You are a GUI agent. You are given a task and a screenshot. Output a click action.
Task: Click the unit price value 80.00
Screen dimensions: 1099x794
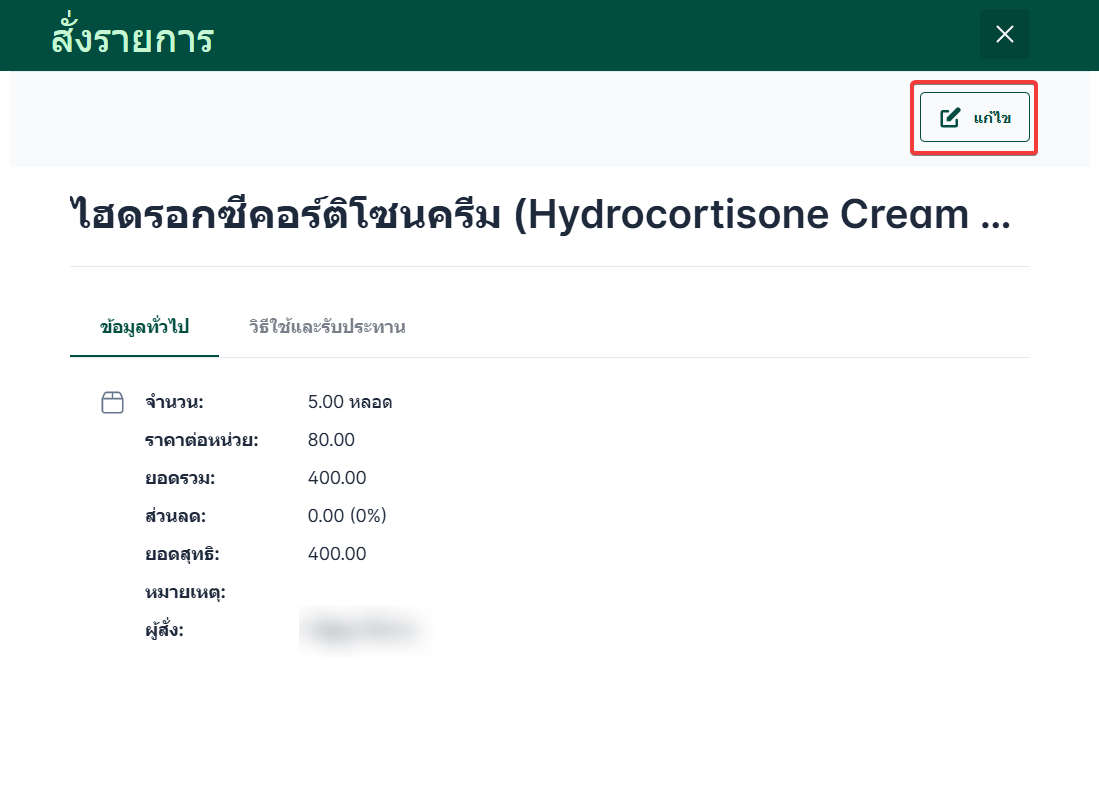[331, 440]
